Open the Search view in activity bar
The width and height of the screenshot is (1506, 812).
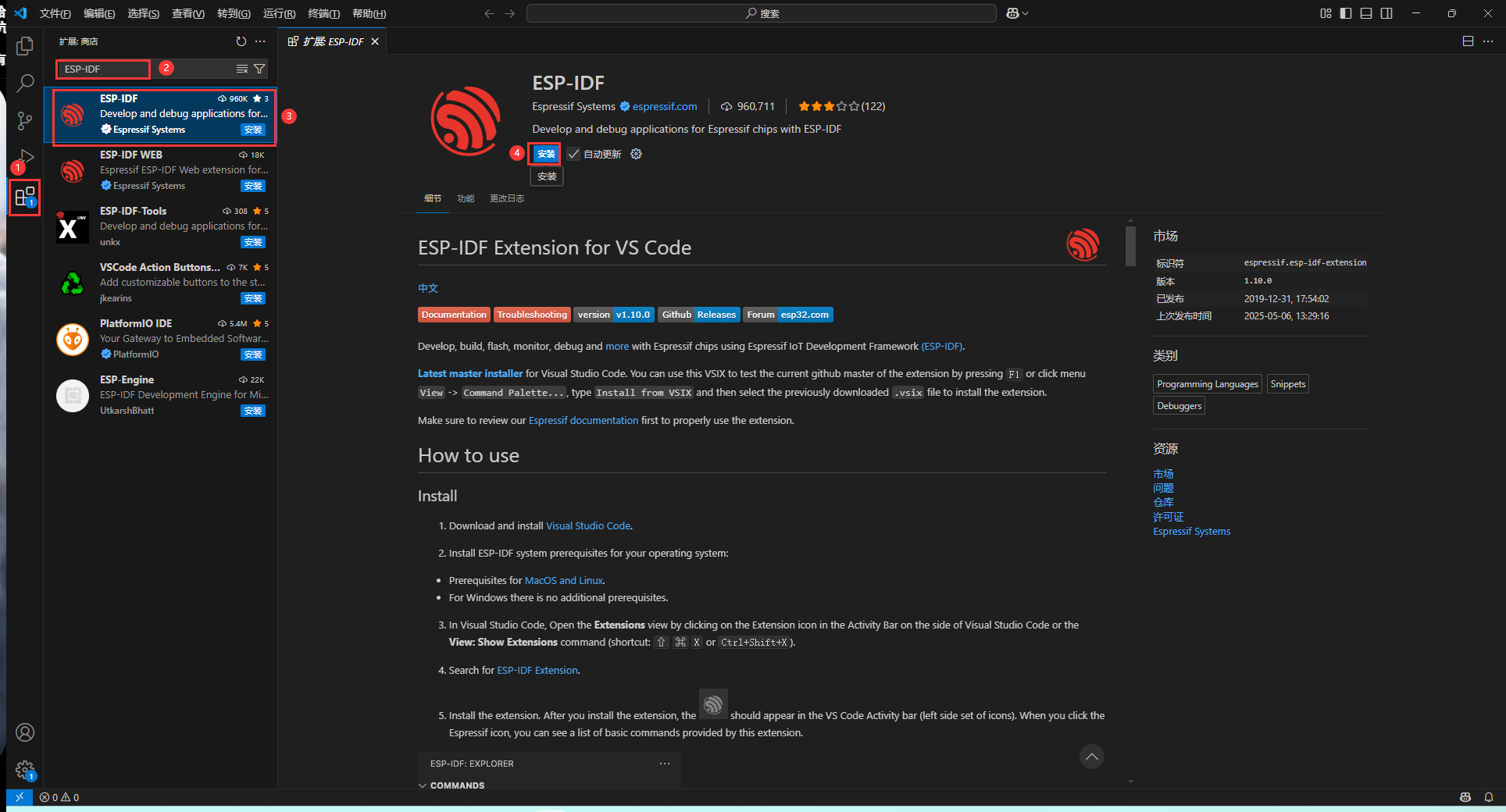[x=25, y=83]
